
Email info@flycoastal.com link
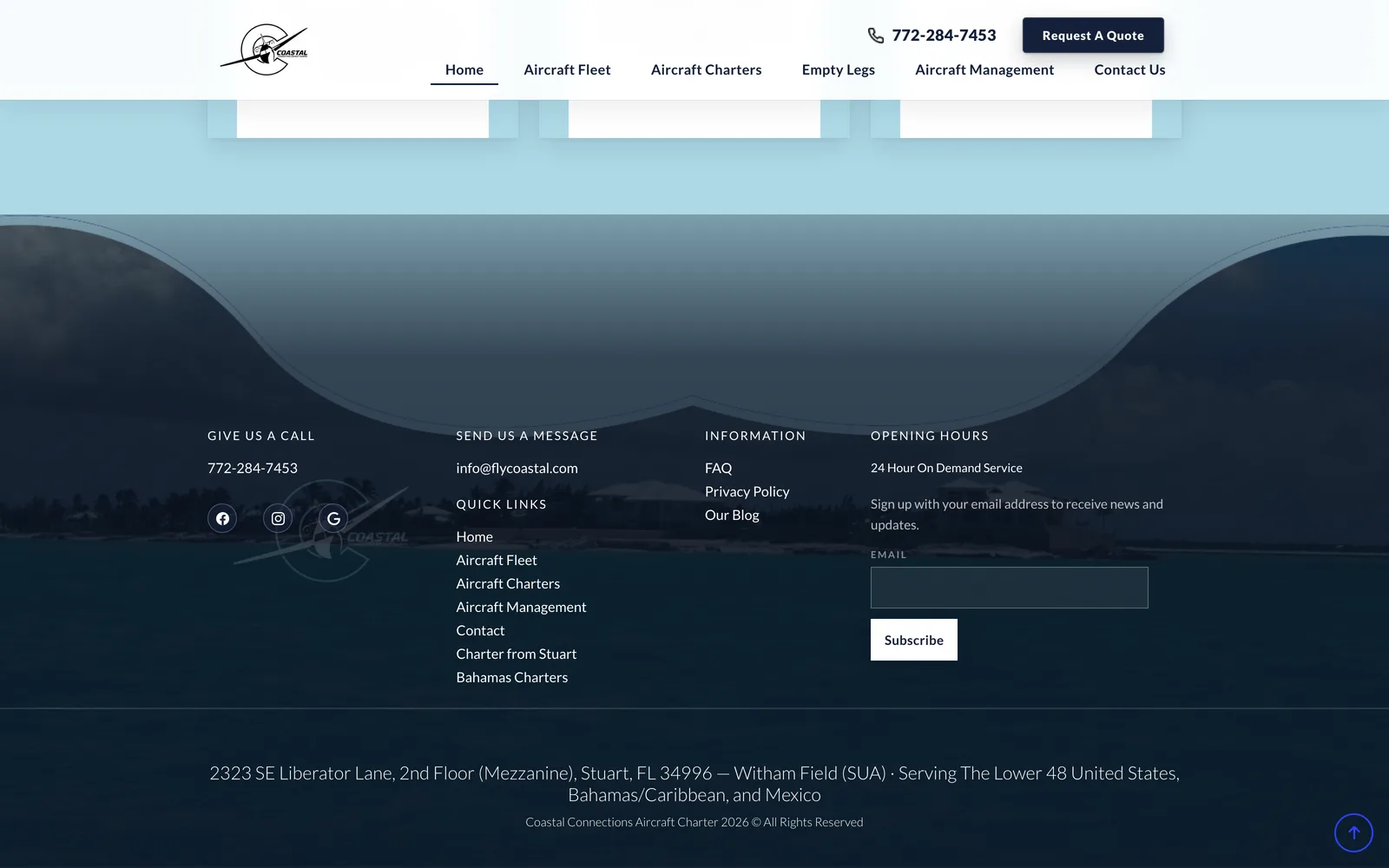(x=517, y=468)
